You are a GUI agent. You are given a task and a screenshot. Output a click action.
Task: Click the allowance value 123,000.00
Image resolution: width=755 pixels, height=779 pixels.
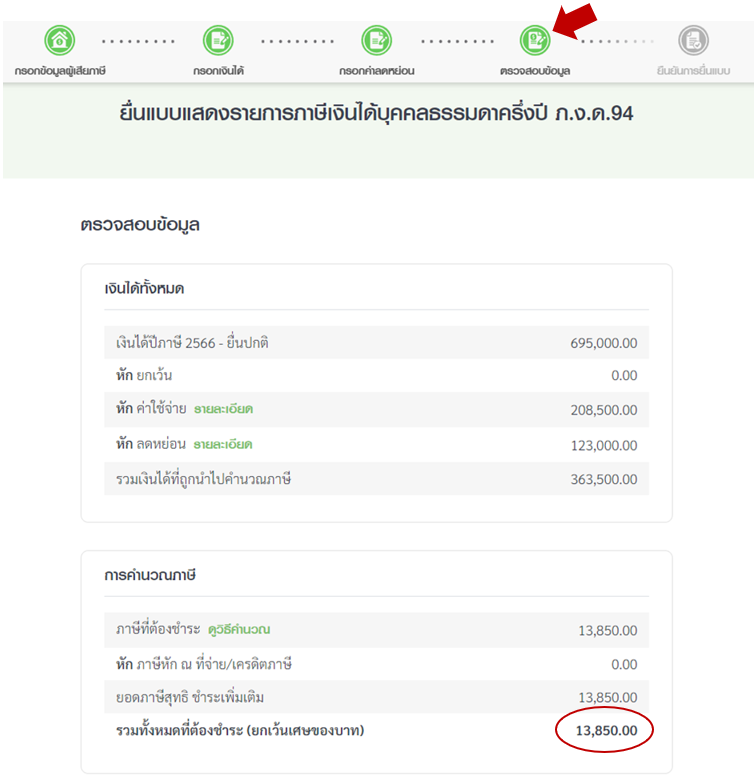(x=604, y=446)
